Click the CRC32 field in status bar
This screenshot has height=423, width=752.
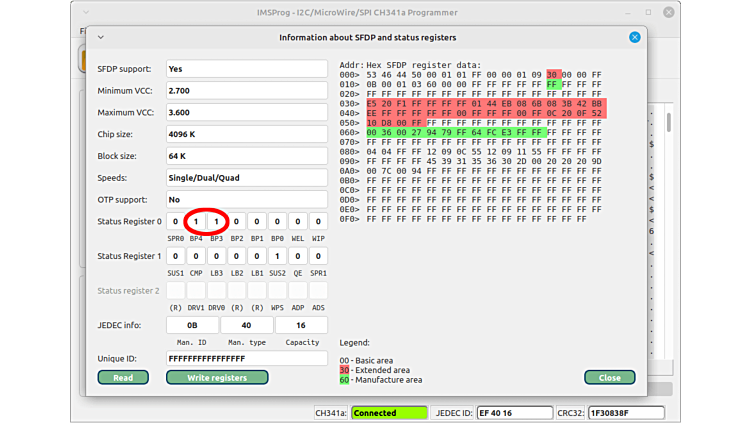click(626, 412)
